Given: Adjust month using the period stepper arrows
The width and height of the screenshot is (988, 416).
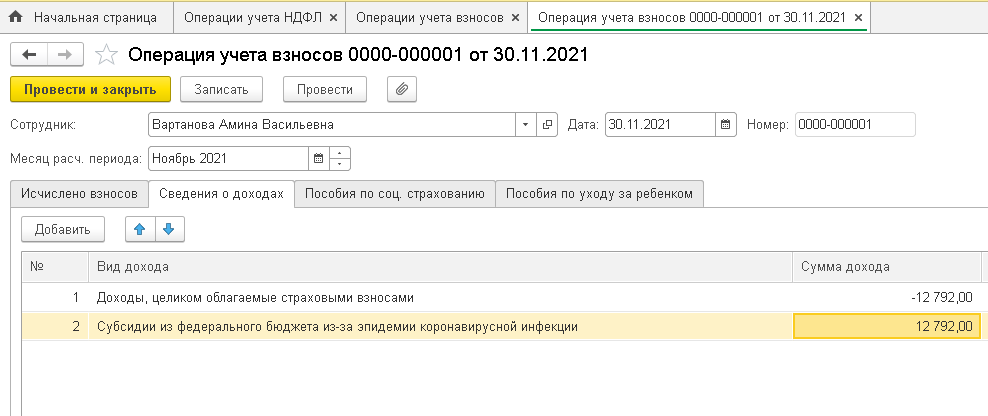Looking at the screenshot, I should (x=340, y=158).
